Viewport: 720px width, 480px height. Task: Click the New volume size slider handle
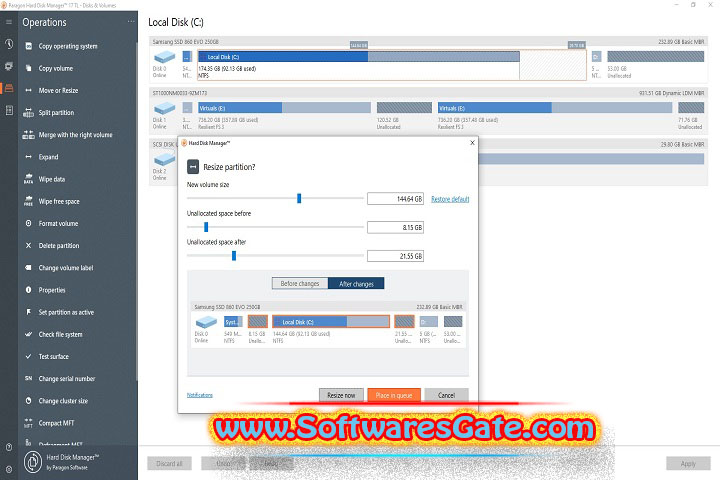point(299,198)
